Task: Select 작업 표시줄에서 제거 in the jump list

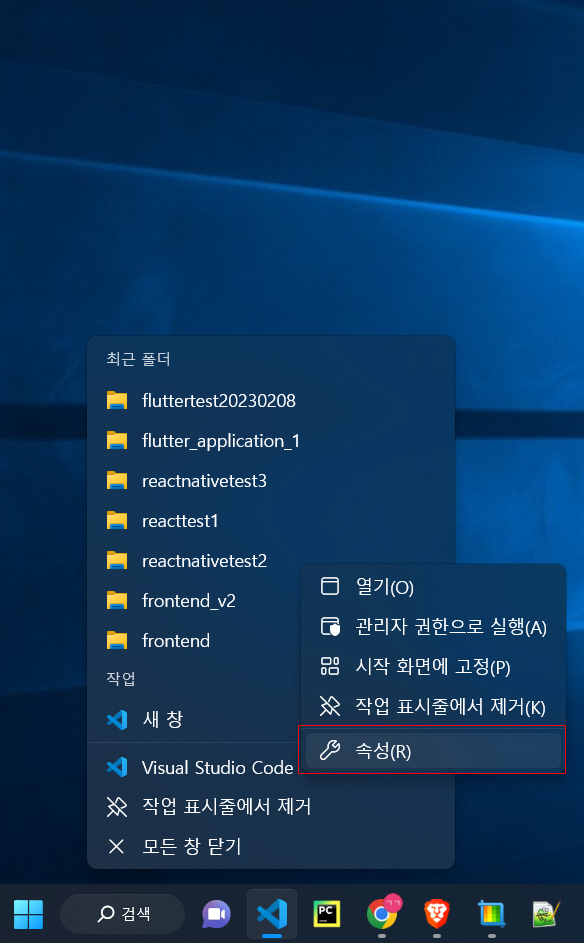Action: (271, 806)
